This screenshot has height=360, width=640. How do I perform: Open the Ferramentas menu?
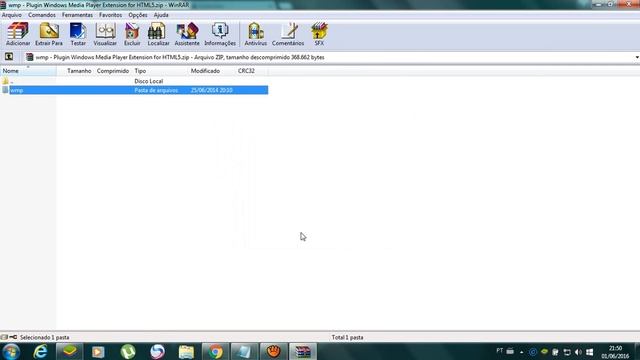pyautogui.click(x=77, y=15)
